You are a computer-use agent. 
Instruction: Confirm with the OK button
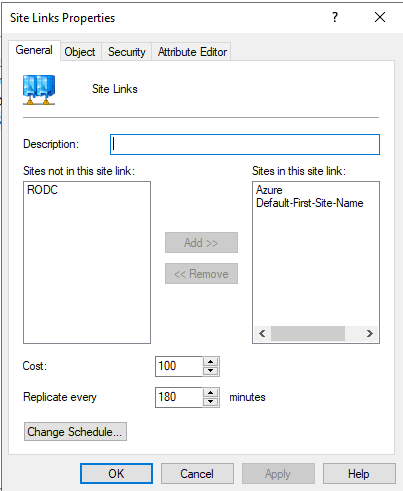point(116,473)
